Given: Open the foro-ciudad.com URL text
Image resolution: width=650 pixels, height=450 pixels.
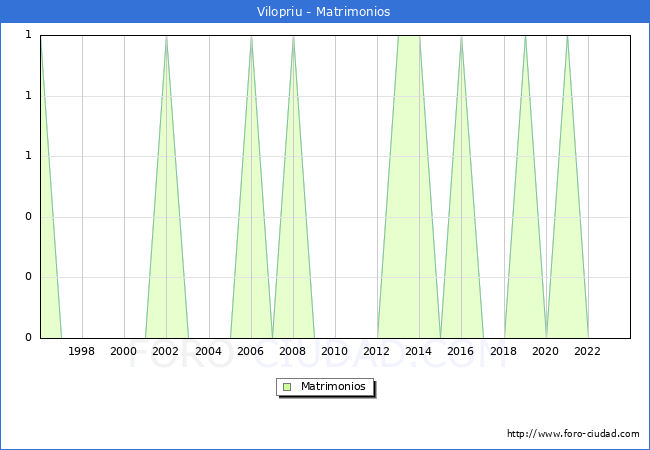Looking at the screenshot, I should (573, 434).
